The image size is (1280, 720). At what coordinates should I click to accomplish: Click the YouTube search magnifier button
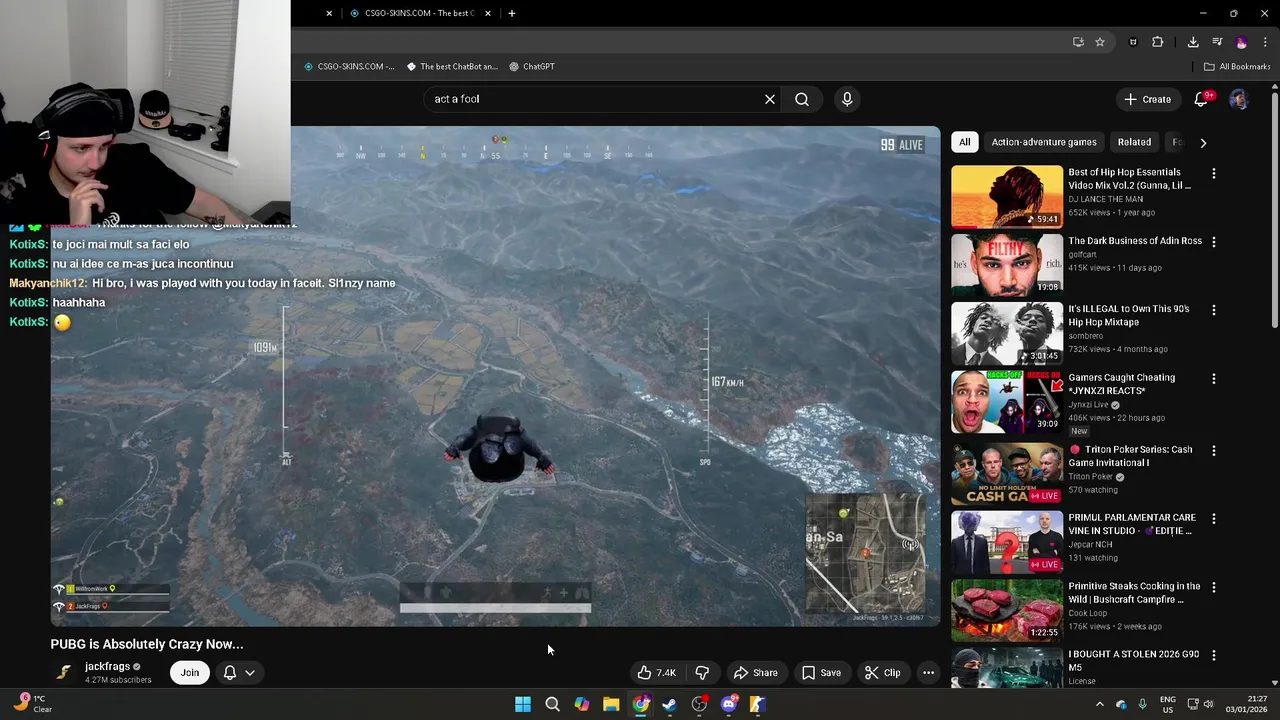(802, 99)
